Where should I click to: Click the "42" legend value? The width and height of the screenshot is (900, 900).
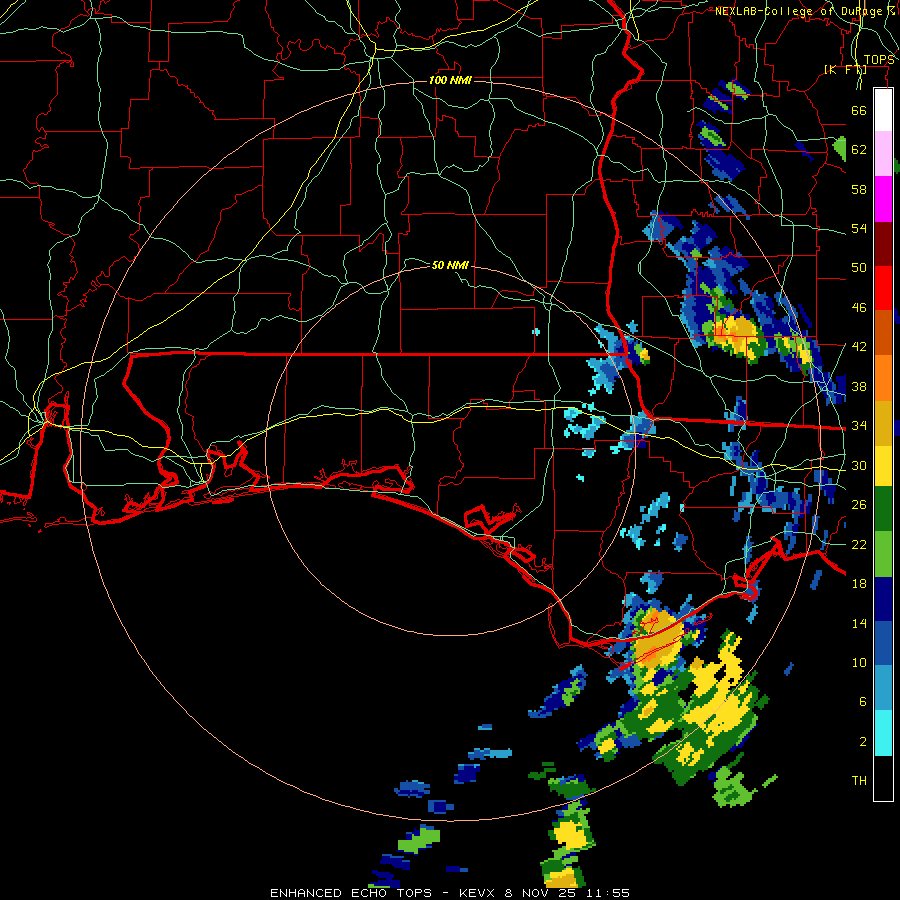[x=859, y=347]
